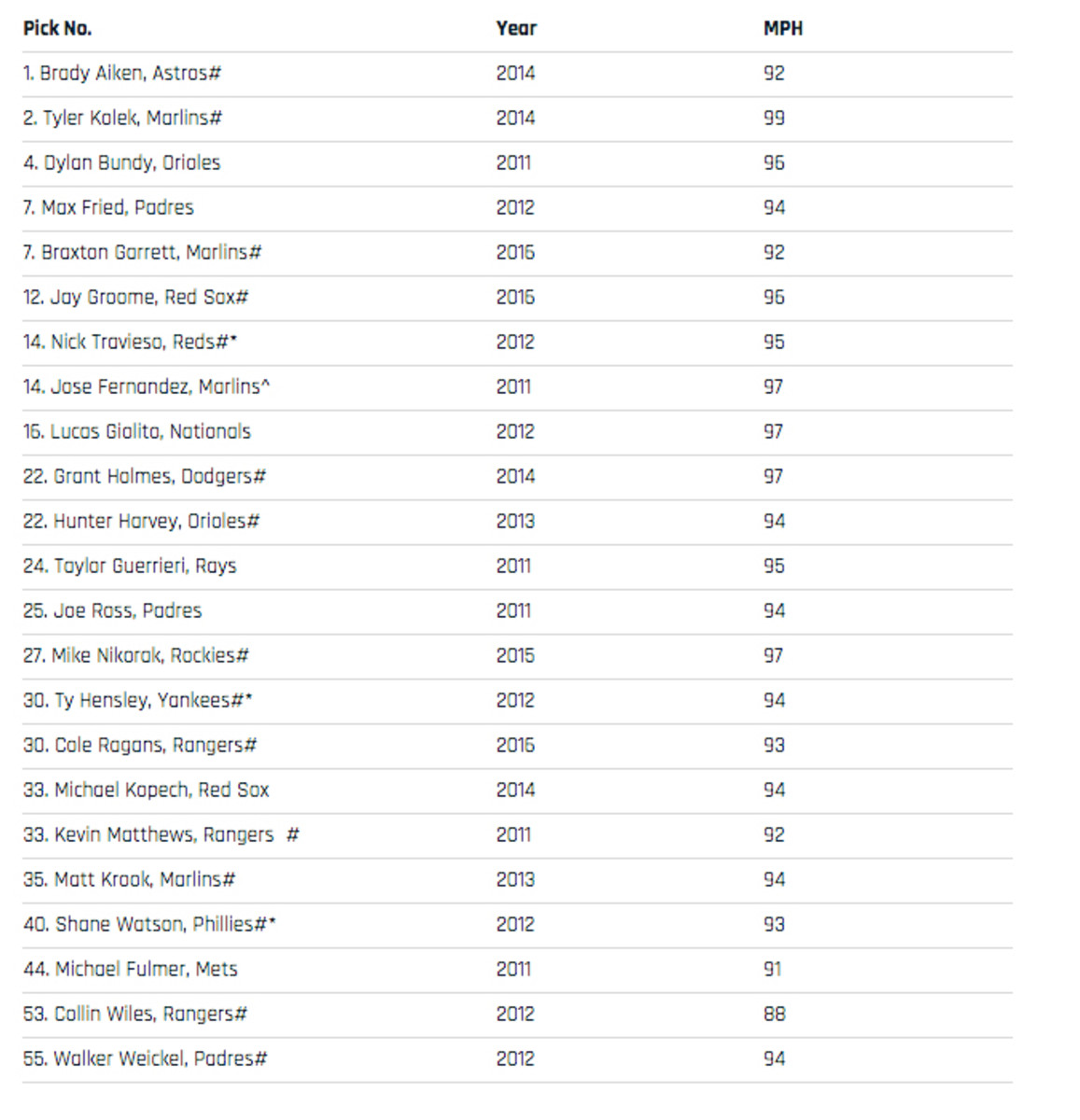Select Mike Nikorak, Rockies player name
This screenshot has height=1120, width=1080.
136,655
